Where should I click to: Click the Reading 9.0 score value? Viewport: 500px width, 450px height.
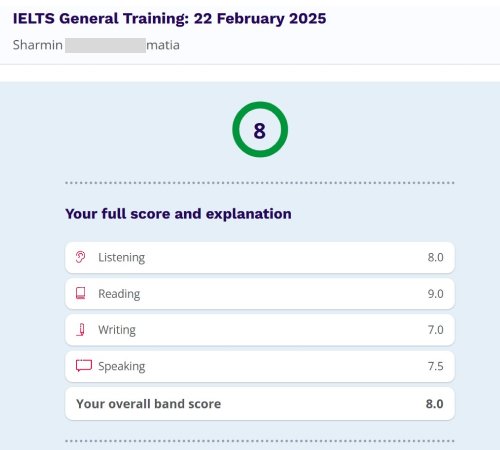pos(435,294)
